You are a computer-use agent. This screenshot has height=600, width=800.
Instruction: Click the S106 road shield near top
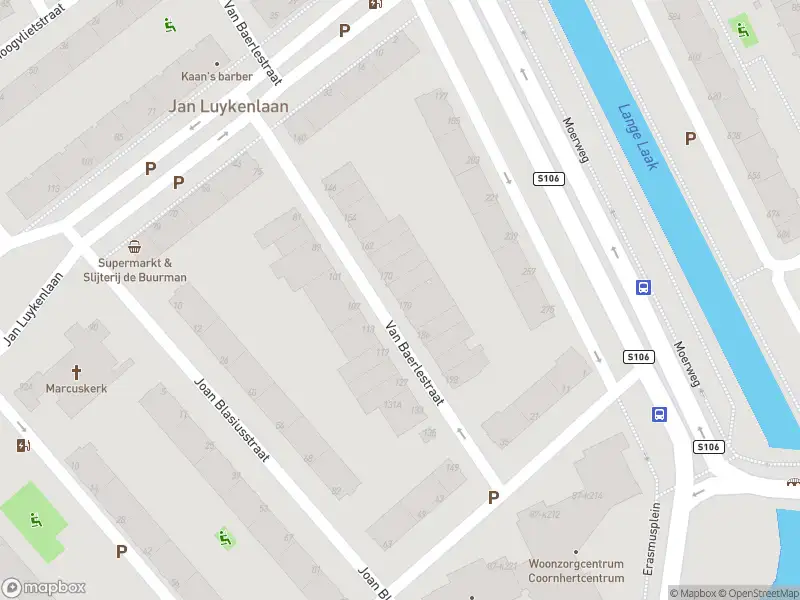(549, 179)
